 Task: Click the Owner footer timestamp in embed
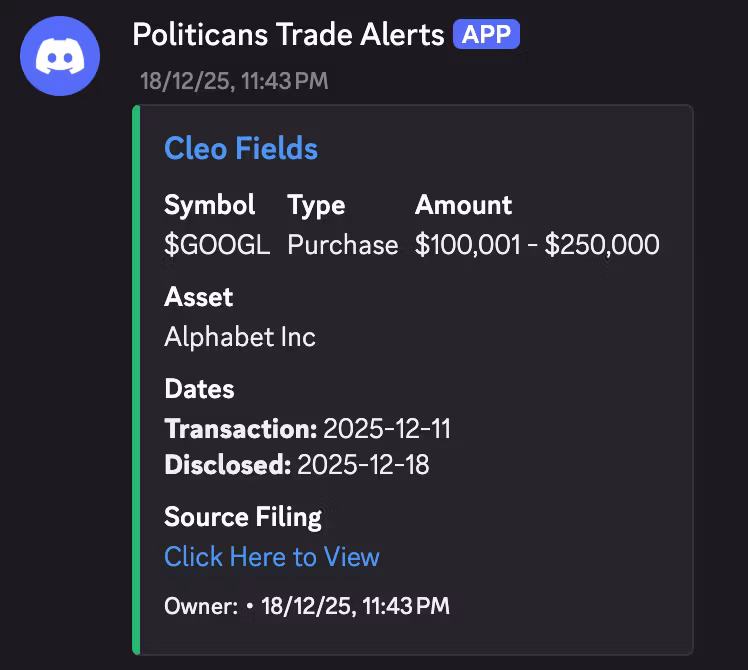point(355,606)
